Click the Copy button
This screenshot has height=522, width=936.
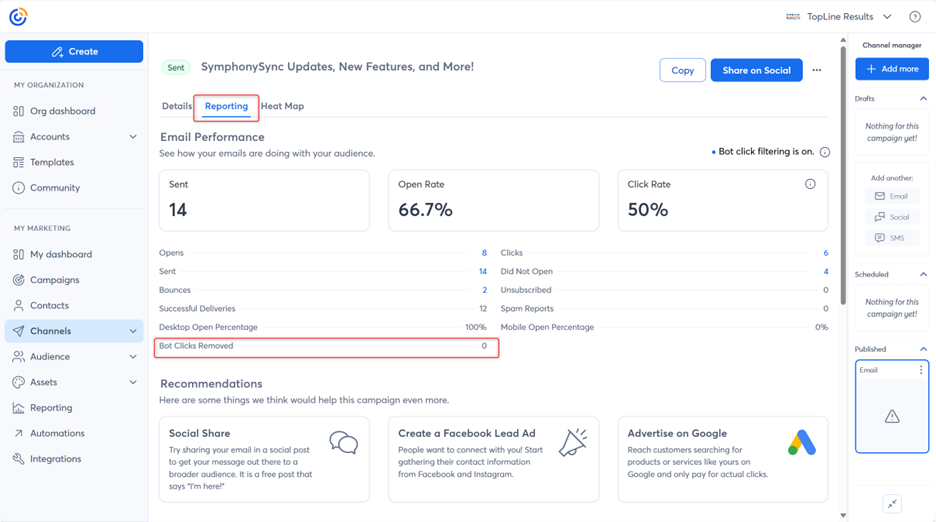pyautogui.click(x=682, y=71)
